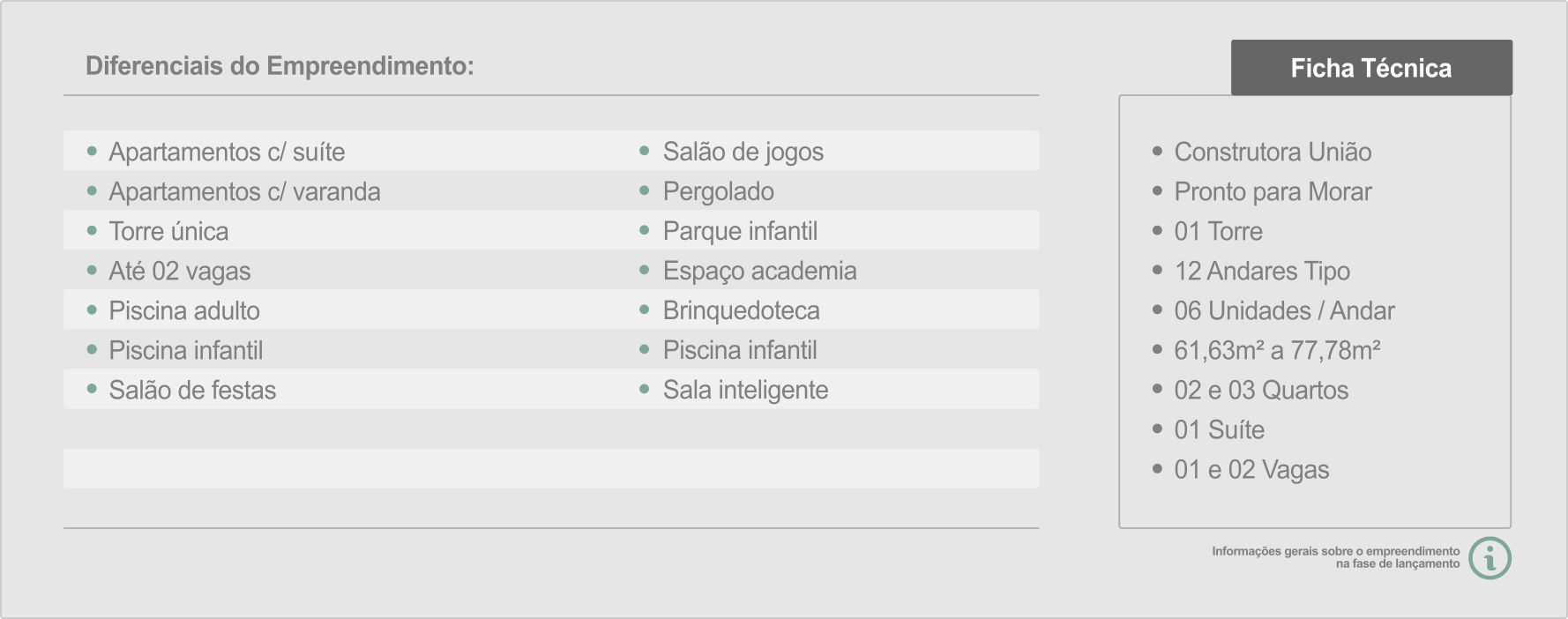Click the Salão de jogos entry
1568x619 pixels.
point(743,152)
